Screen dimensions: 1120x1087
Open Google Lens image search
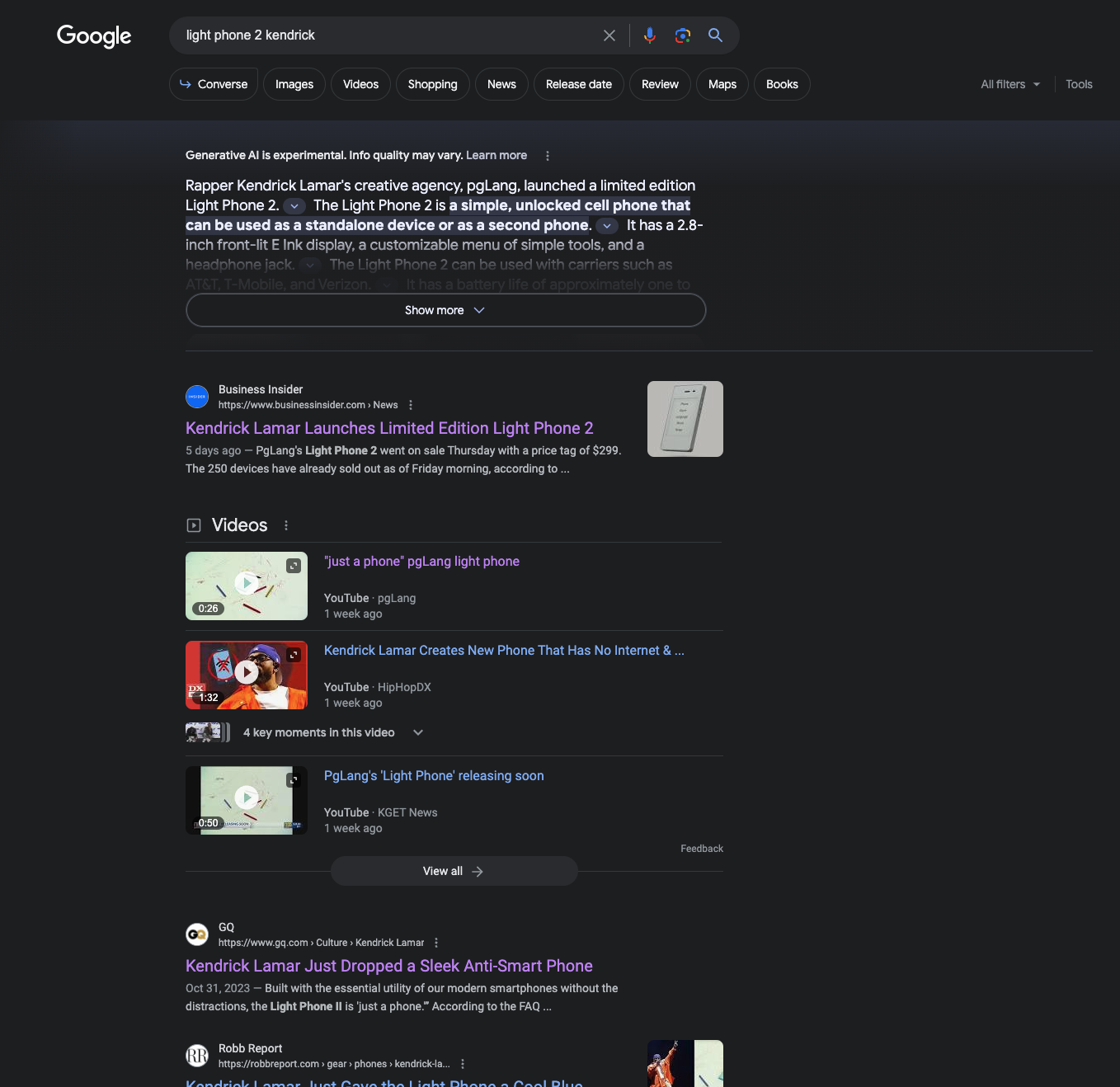click(x=682, y=35)
